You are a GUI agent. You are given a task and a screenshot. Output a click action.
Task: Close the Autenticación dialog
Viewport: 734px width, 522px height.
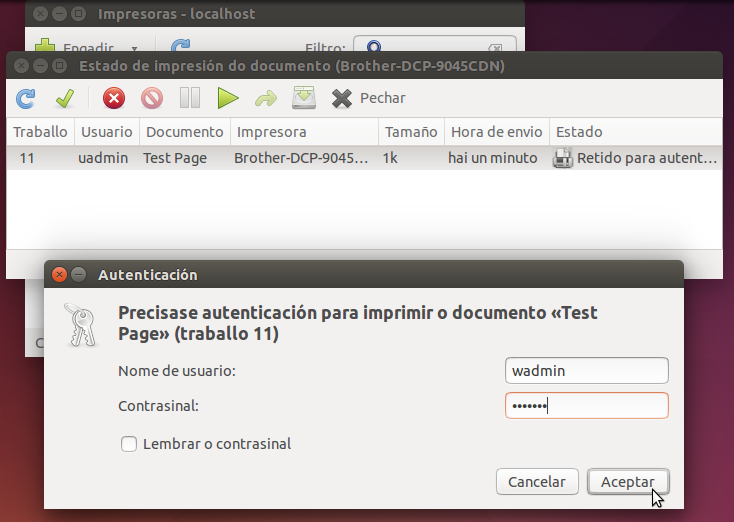[59, 274]
